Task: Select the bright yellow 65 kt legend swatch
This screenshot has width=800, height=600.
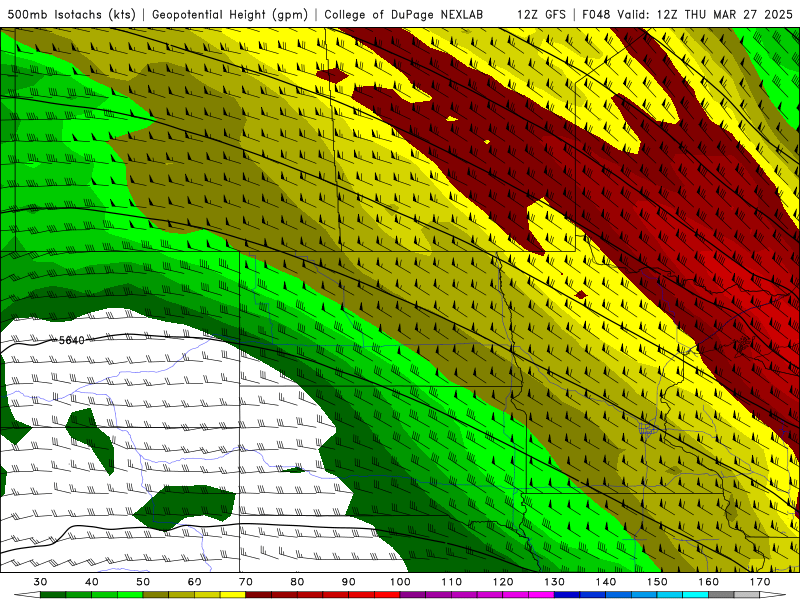Action: [233, 595]
